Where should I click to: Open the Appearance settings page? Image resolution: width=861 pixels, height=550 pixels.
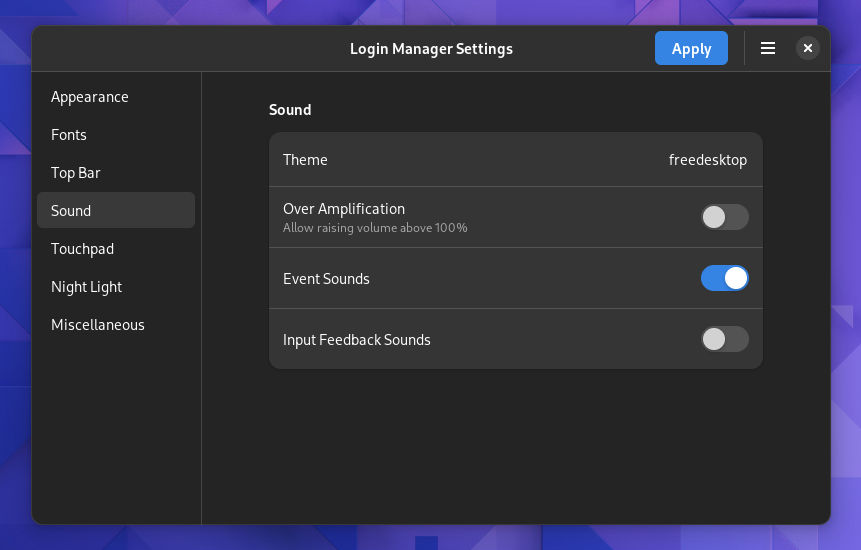click(90, 97)
